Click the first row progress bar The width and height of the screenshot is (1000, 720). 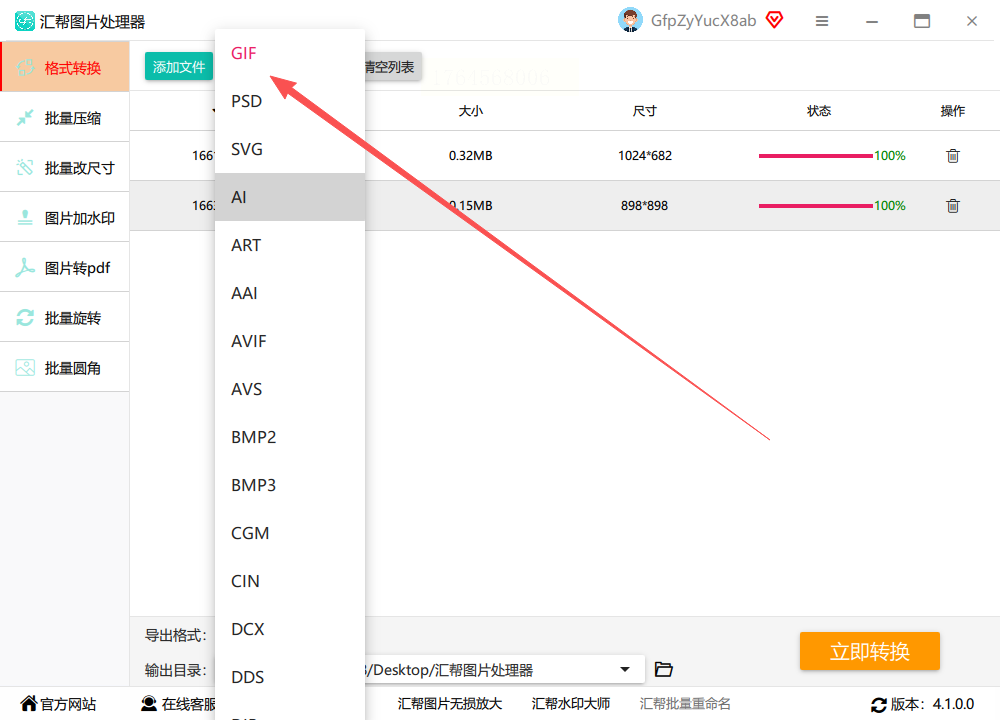click(816, 156)
